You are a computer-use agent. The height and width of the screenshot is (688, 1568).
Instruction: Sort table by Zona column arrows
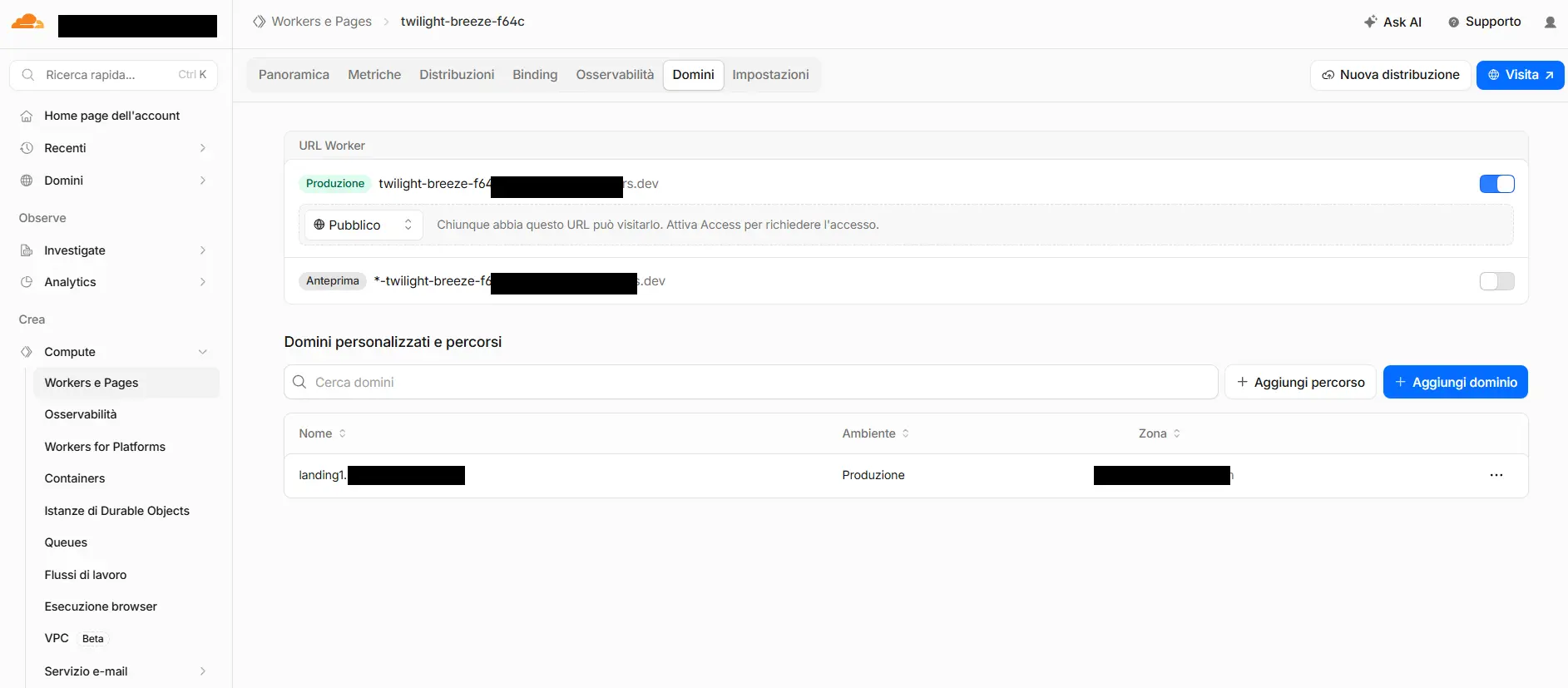pos(1176,433)
